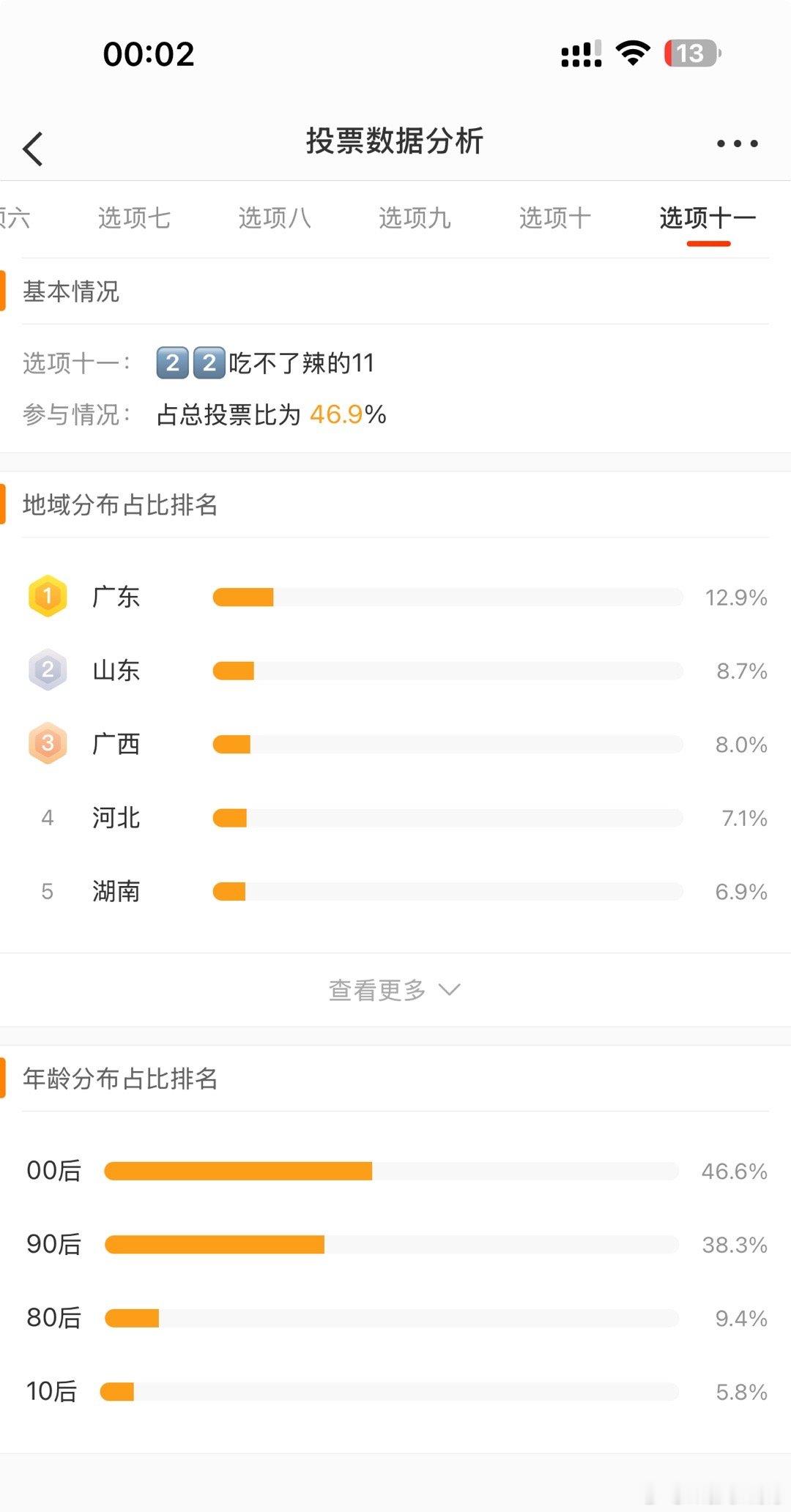791x1512 pixels.
Task: Open the three-dots more menu
Action: point(737,144)
